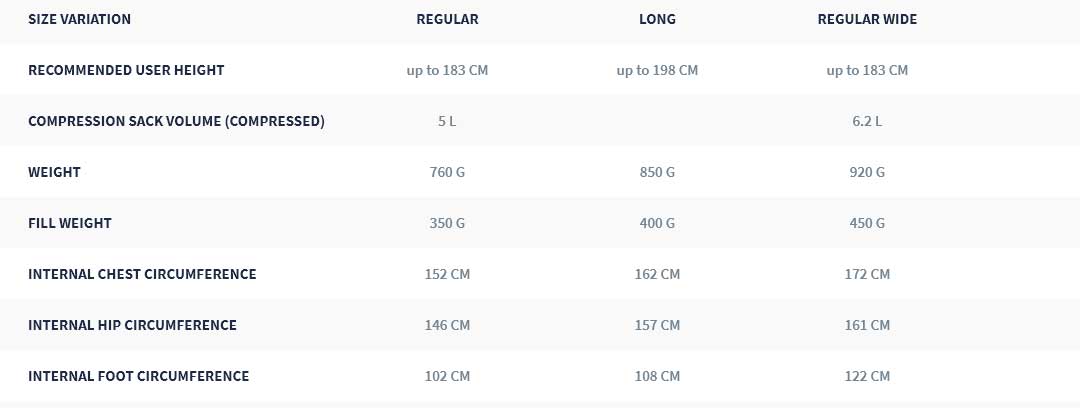Click the COMPRESSION SACK VOLUME (COMPRESSED) label
1080x408 pixels.
(176, 121)
